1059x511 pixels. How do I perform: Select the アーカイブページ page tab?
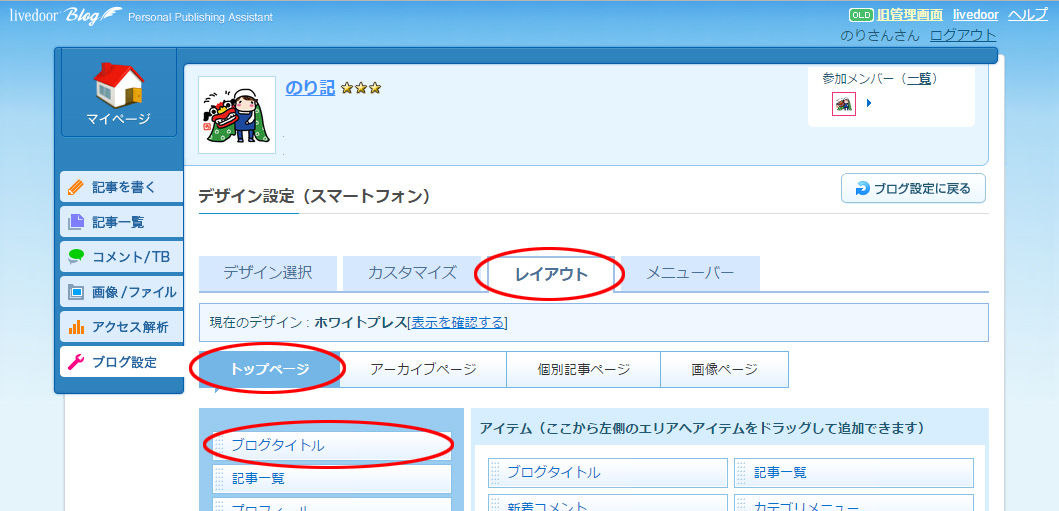423,369
